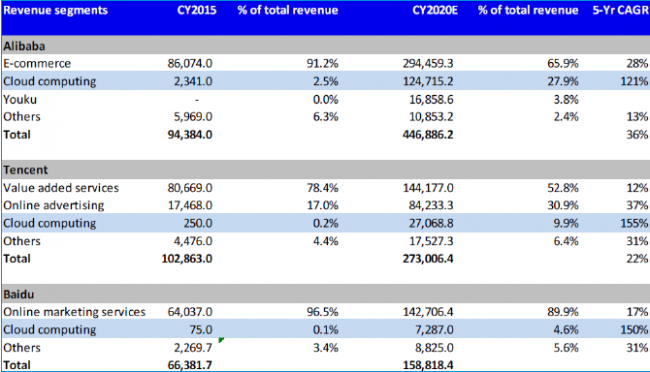This screenshot has height=372, width=650.
Task: Click the 96.5% share cell
Action: tap(323, 312)
